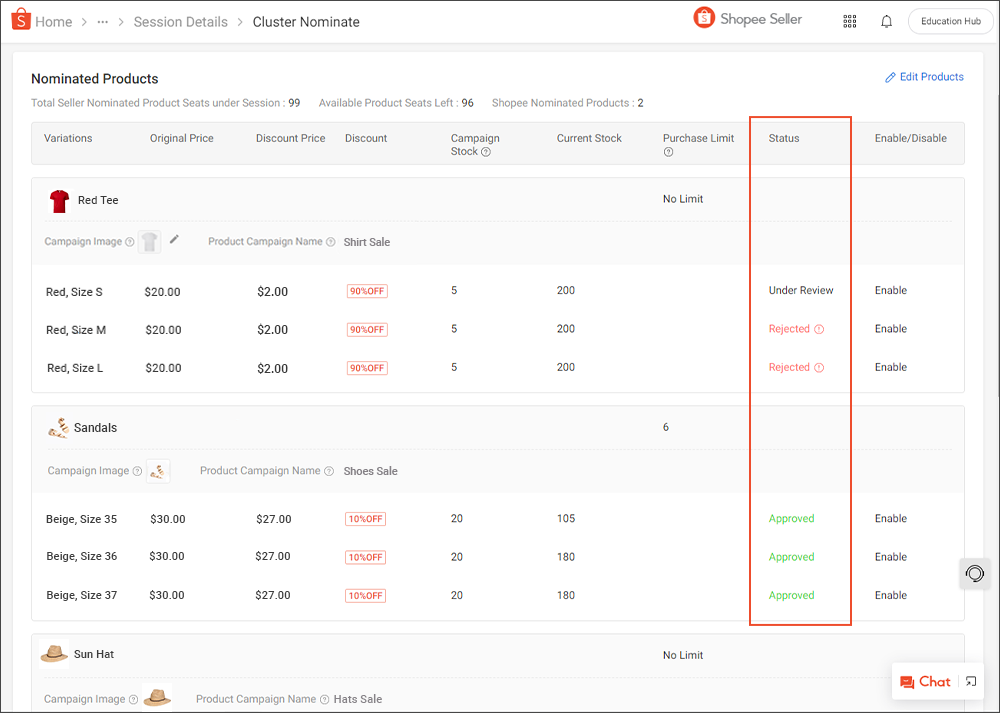The width and height of the screenshot is (1000, 713).
Task: Open notifications via the bell icon
Action: coord(886,21)
